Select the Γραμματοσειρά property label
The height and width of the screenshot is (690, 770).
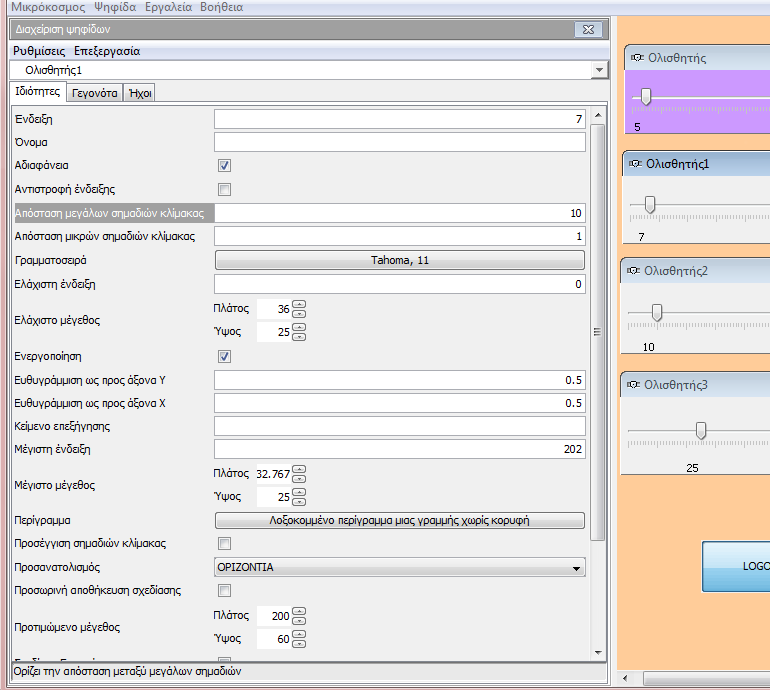pyautogui.click(x=51, y=260)
